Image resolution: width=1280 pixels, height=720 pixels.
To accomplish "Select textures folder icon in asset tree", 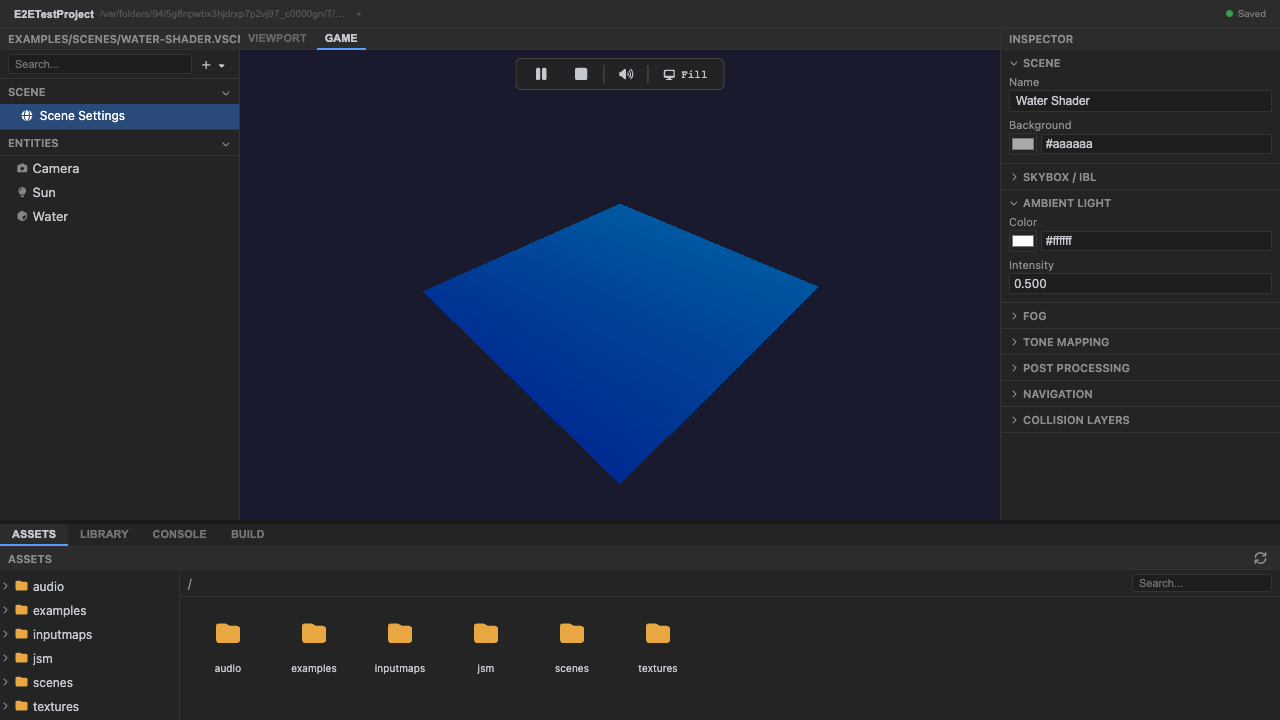I will pyautogui.click(x=22, y=706).
